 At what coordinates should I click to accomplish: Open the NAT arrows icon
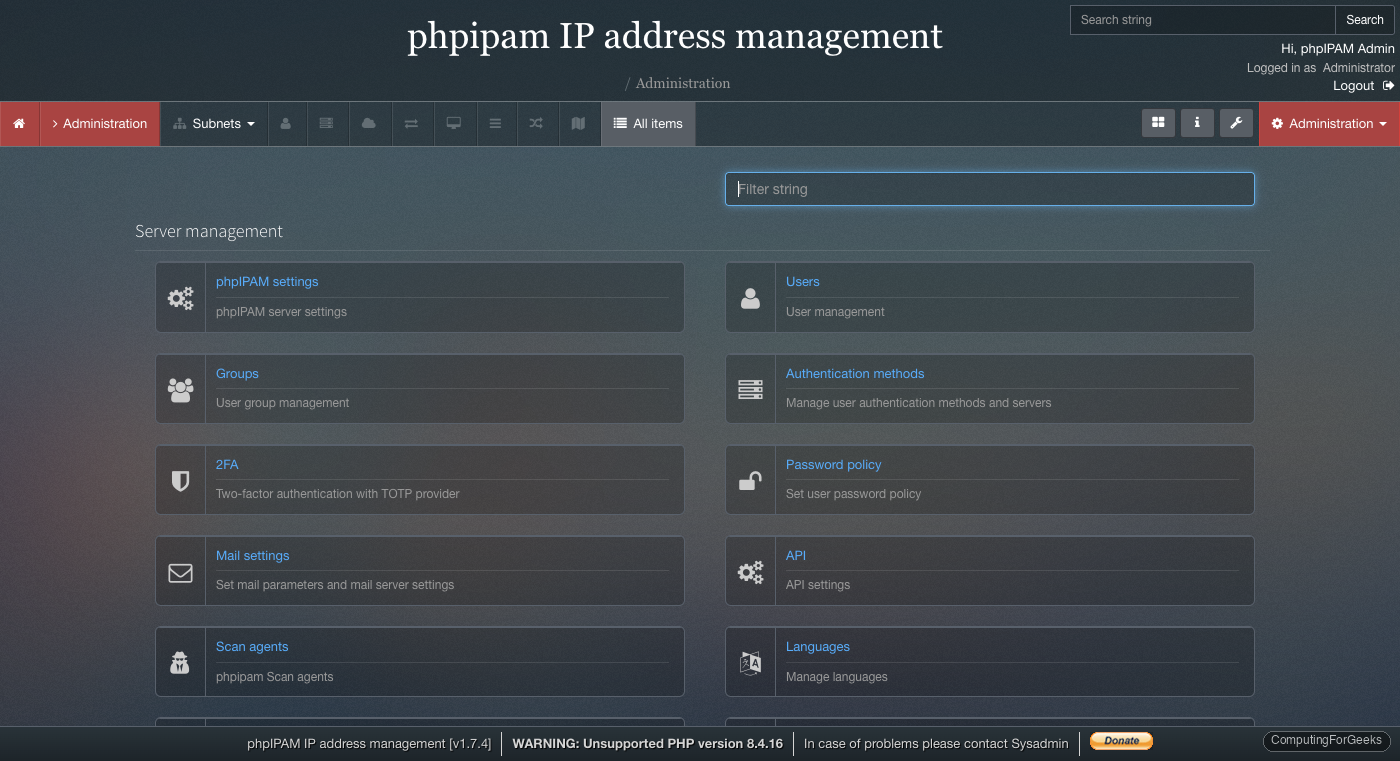click(x=412, y=123)
